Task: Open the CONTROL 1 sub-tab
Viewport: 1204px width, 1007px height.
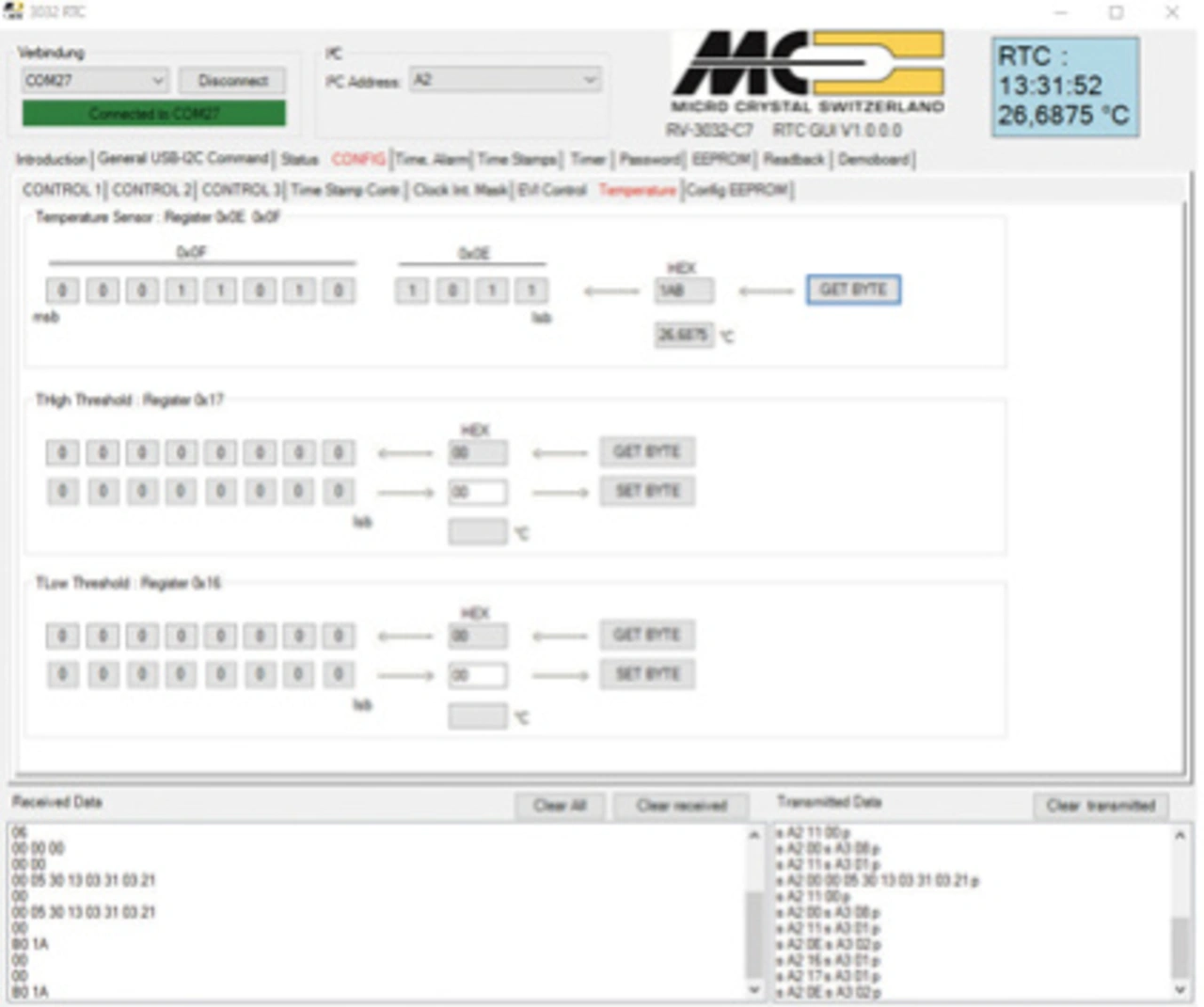Action: pyautogui.click(x=61, y=190)
